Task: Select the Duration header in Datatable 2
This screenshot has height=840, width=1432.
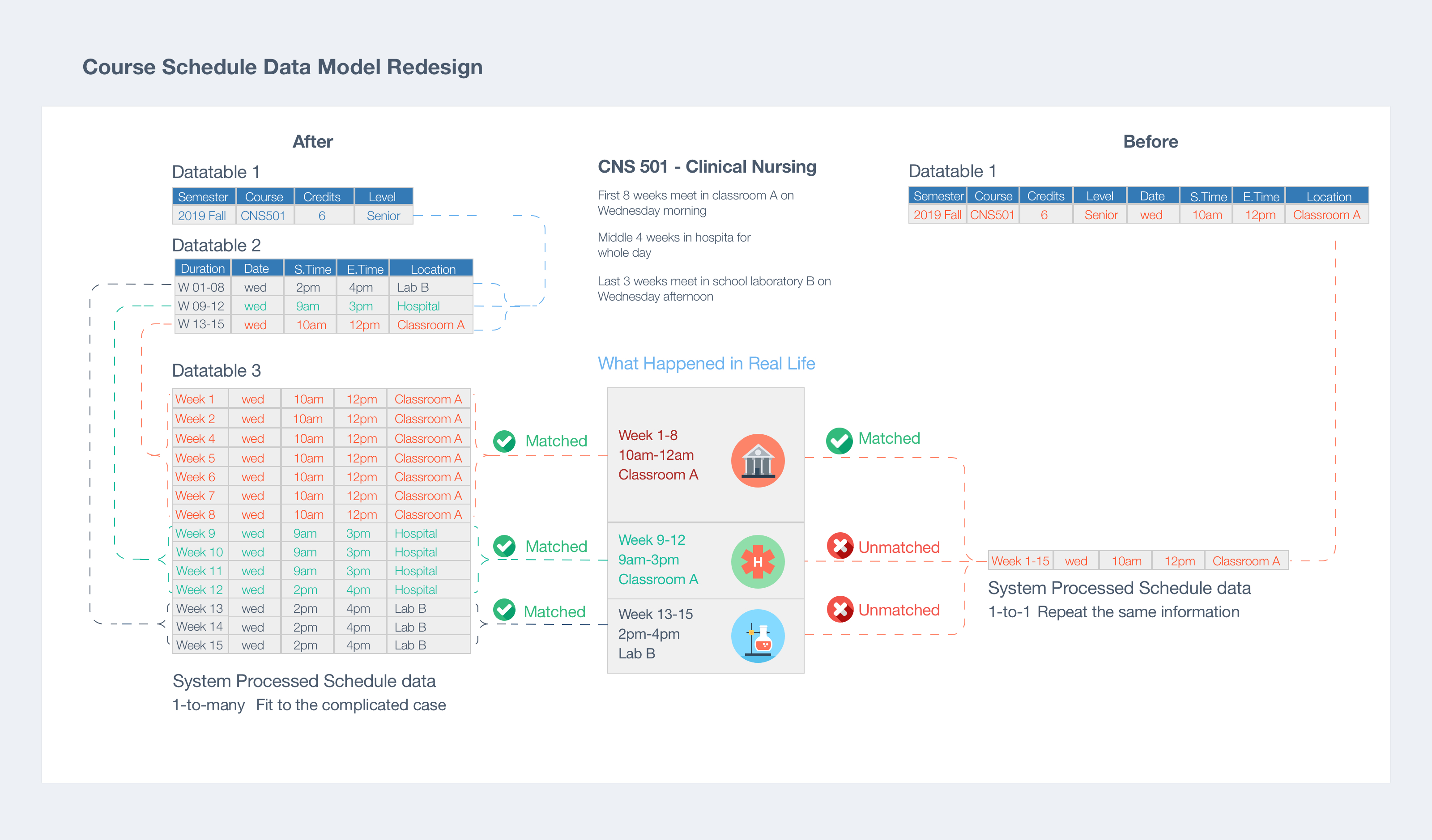Action: (203, 269)
